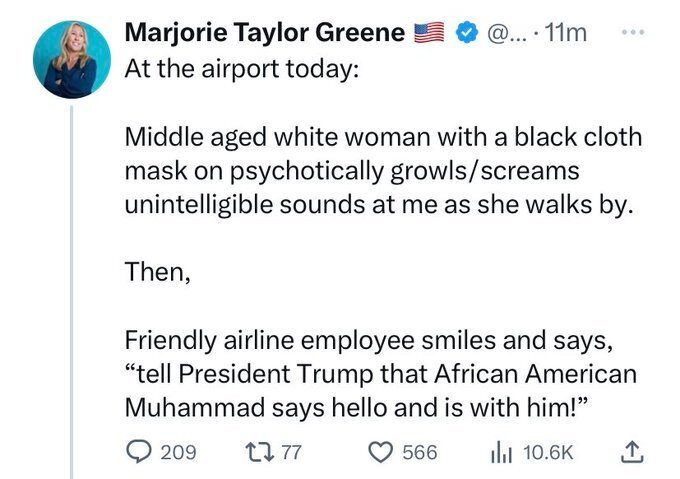Open the view analytics bar chart icon

[502, 452]
